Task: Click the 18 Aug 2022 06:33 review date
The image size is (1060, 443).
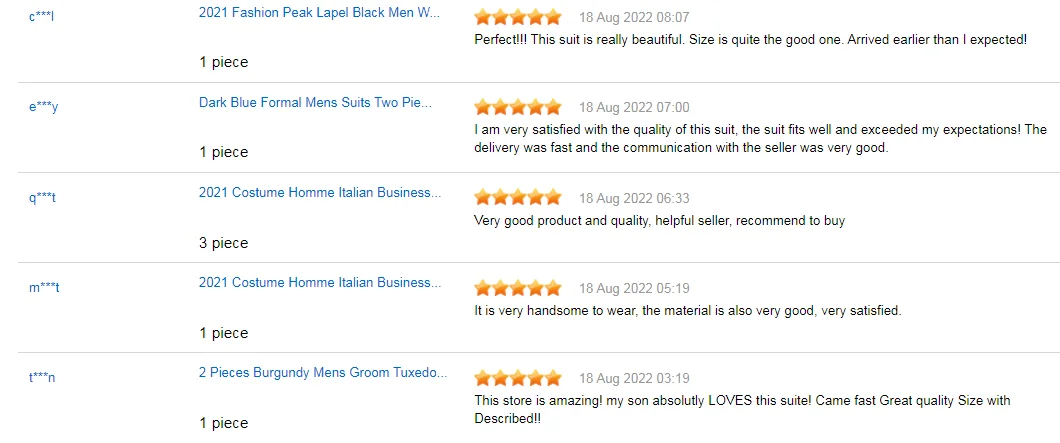Action: click(x=634, y=198)
